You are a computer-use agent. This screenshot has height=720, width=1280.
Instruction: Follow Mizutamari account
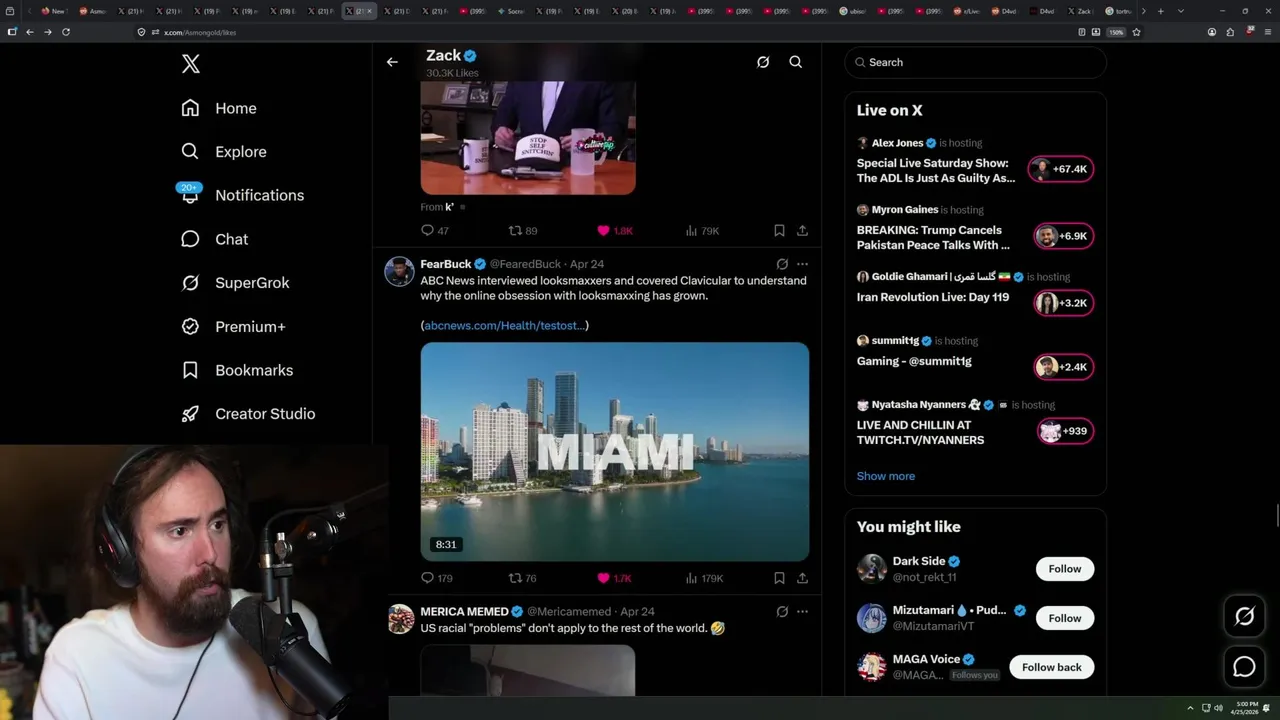(1065, 618)
